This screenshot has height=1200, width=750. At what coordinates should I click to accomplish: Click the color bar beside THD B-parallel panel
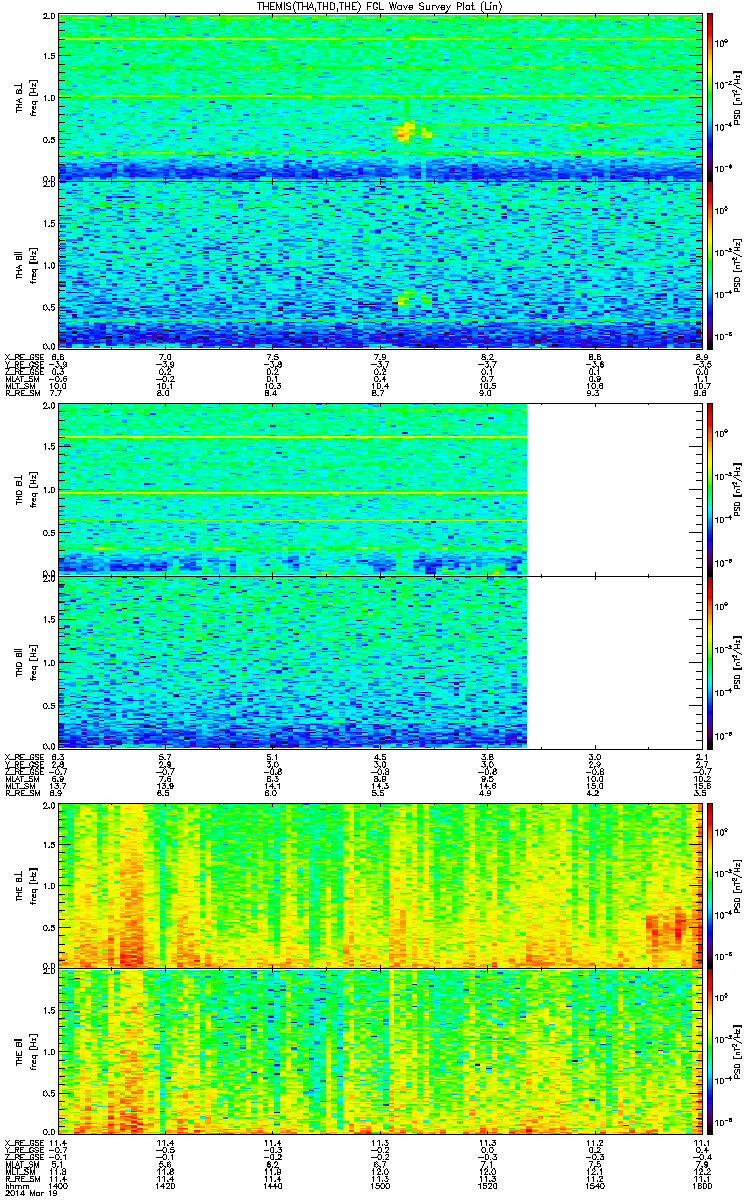click(x=710, y=661)
